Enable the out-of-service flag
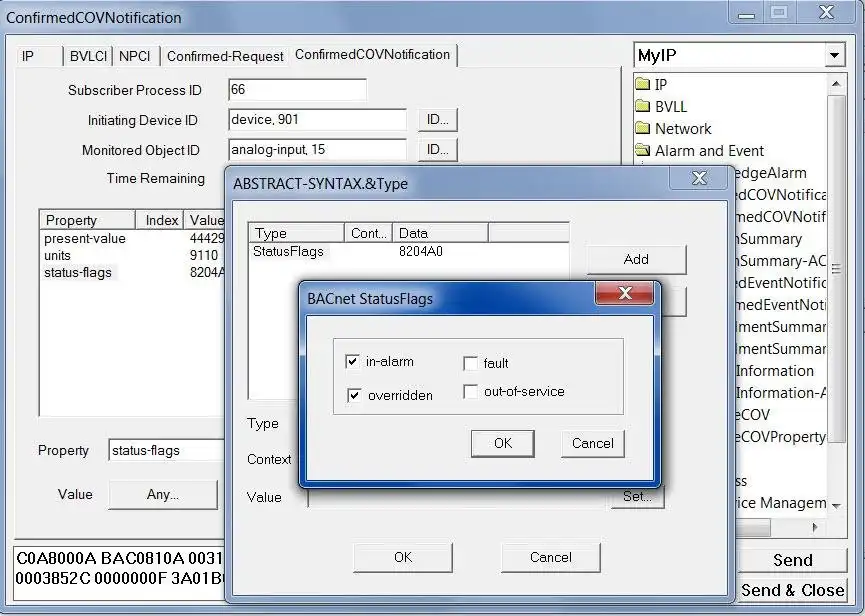Screen dimensions: 865x616 pos(471,392)
